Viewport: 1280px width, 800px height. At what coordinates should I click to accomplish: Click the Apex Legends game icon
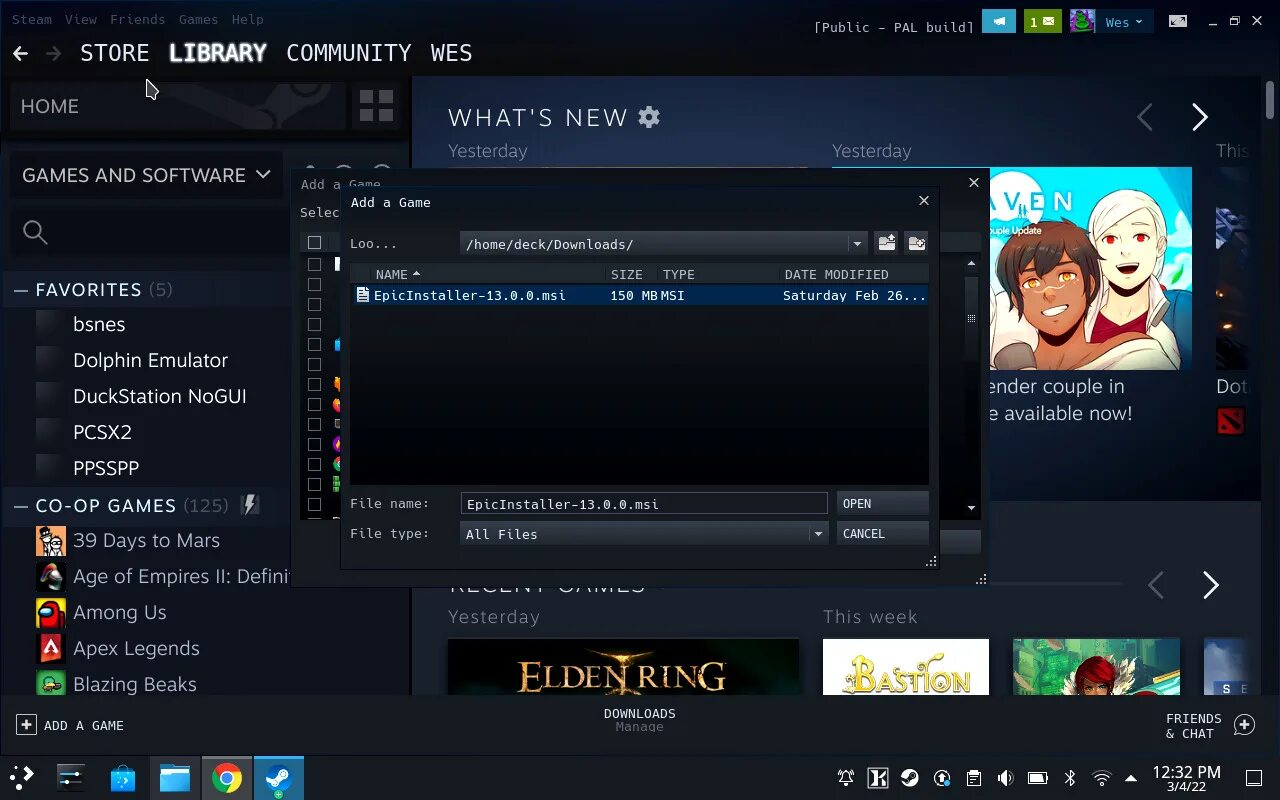[x=51, y=648]
